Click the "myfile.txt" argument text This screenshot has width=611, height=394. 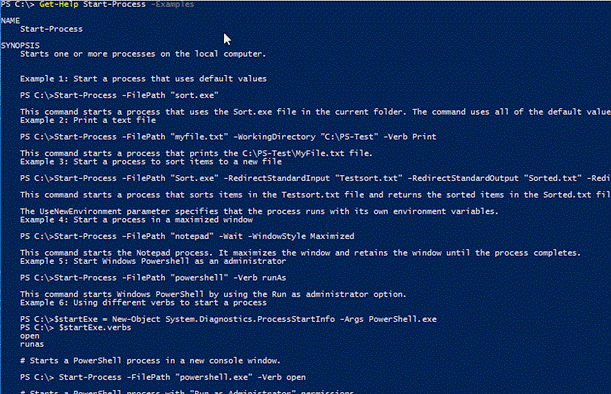tap(199, 137)
